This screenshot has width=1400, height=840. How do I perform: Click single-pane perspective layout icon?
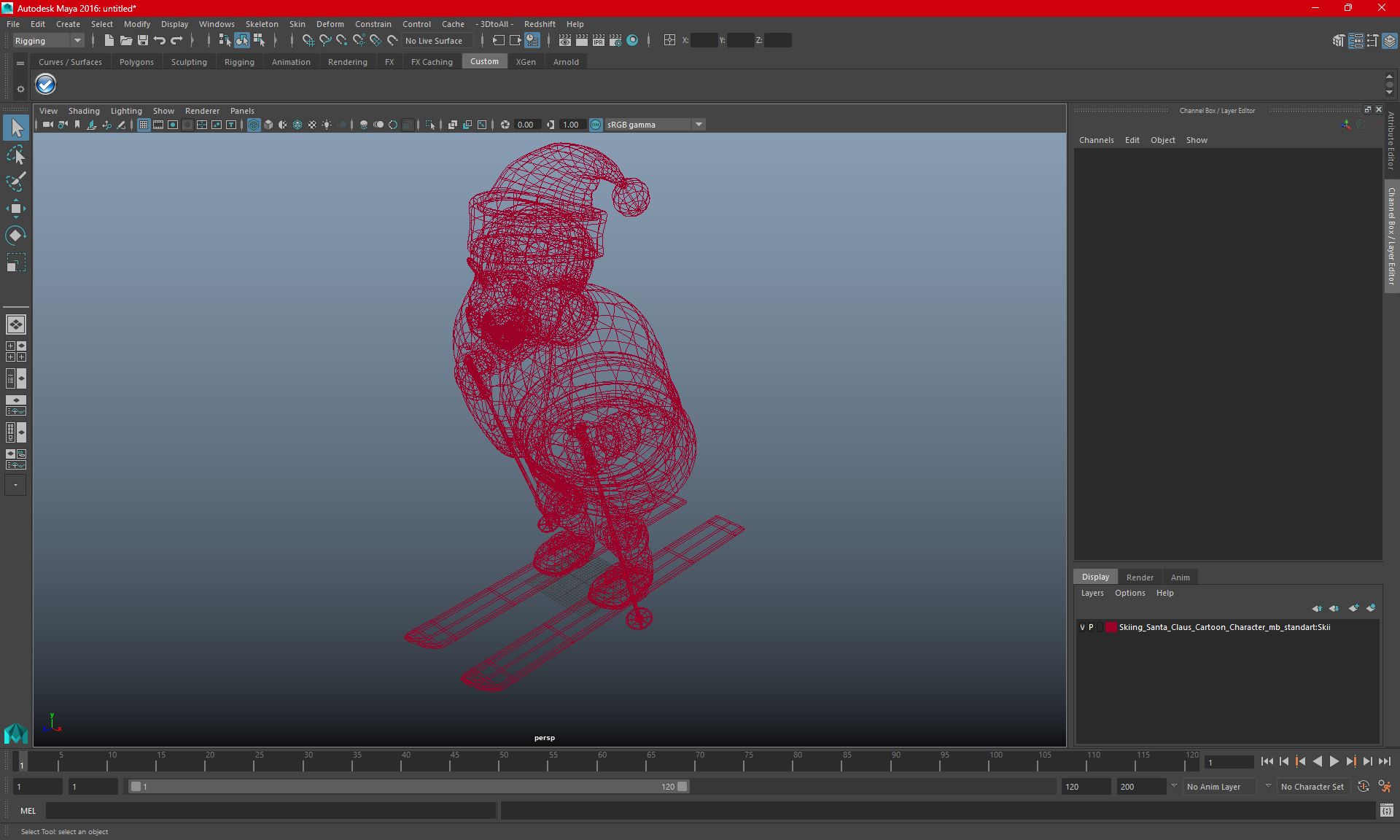pyautogui.click(x=16, y=324)
